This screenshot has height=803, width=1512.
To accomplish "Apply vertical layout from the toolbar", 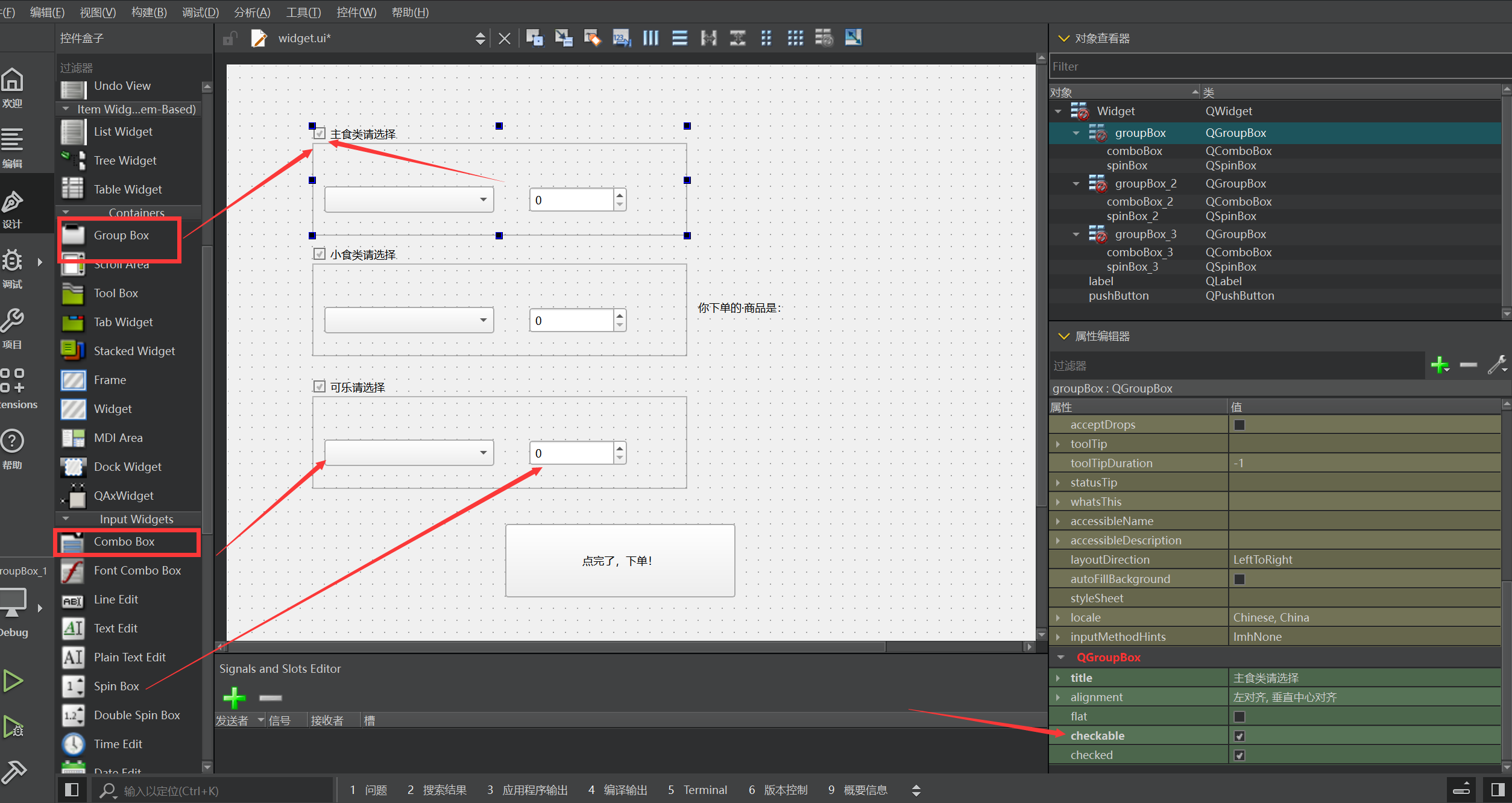I will pos(679,38).
